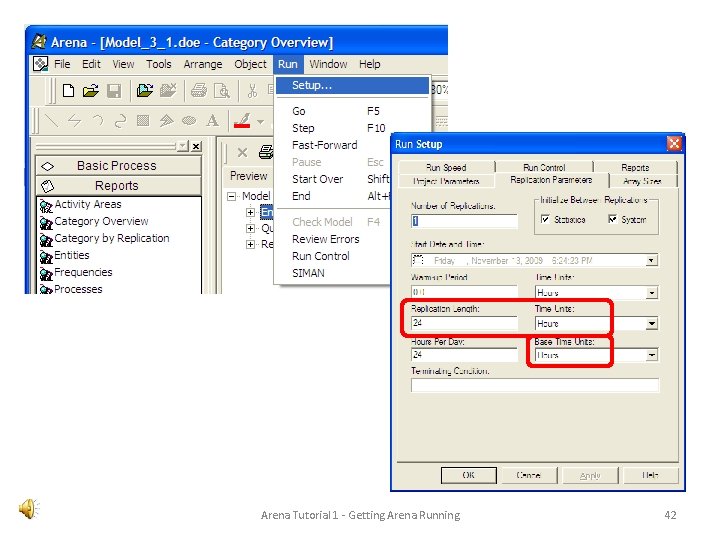Switch to the Run Control tab
The width and height of the screenshot is (720, 540).
[544, 168]
